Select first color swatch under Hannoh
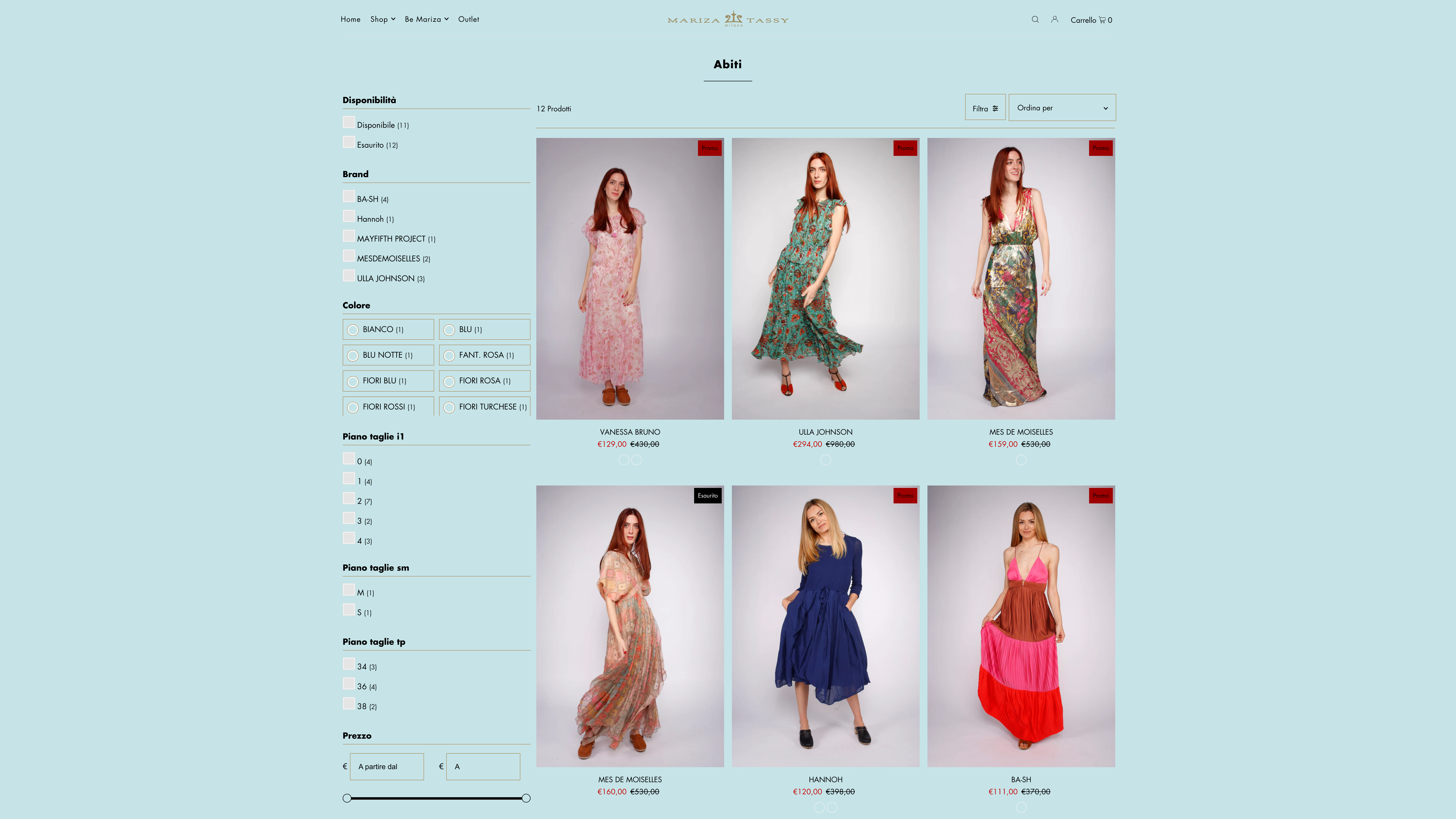The width and height of the screenshot is (1456, 819). 819,807
